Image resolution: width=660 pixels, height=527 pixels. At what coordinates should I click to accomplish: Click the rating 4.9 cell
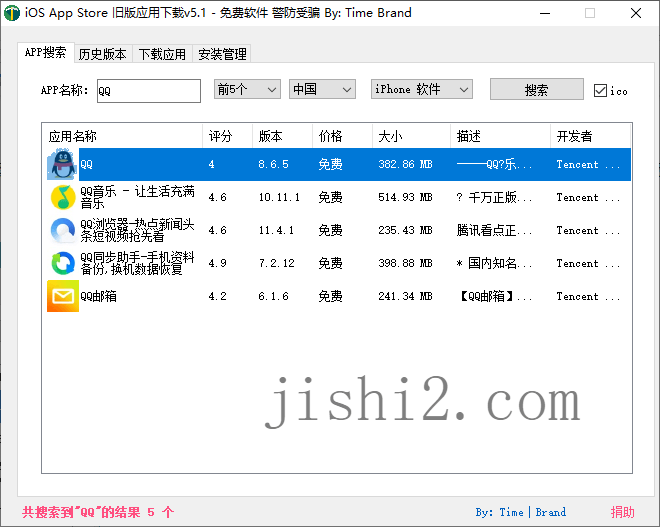tap(217, 263)
